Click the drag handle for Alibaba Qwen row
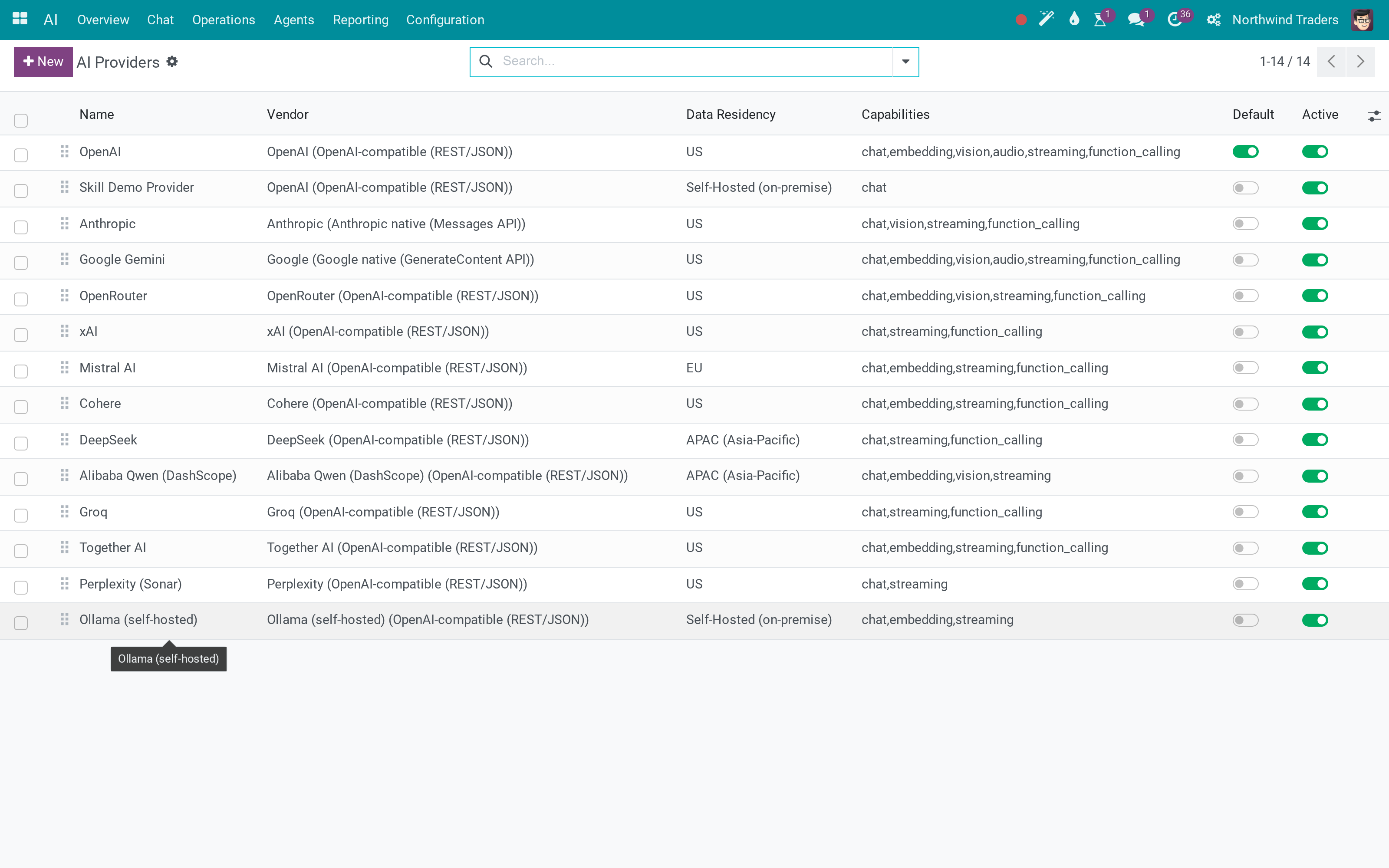The width and height of the screenshot is (1389, 868). pyautogui.click(x=64, y=475)
